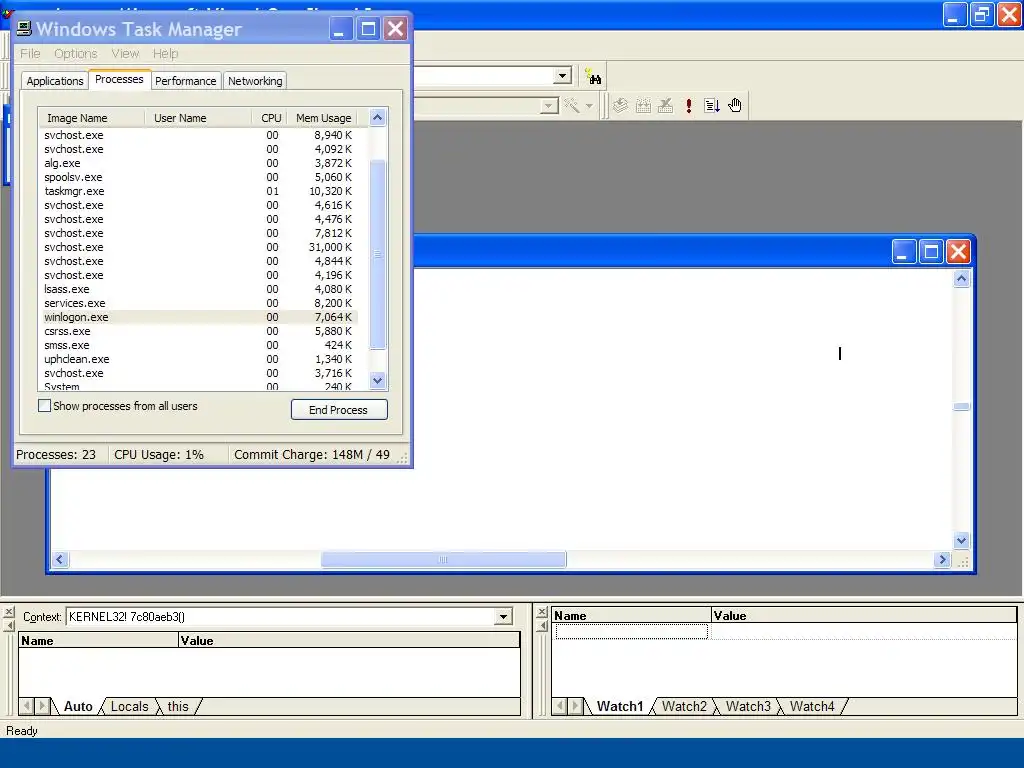Switch to the Watch3 tab
The height and width of the screenshot is (768, 1024).
(x=748, y=706)
